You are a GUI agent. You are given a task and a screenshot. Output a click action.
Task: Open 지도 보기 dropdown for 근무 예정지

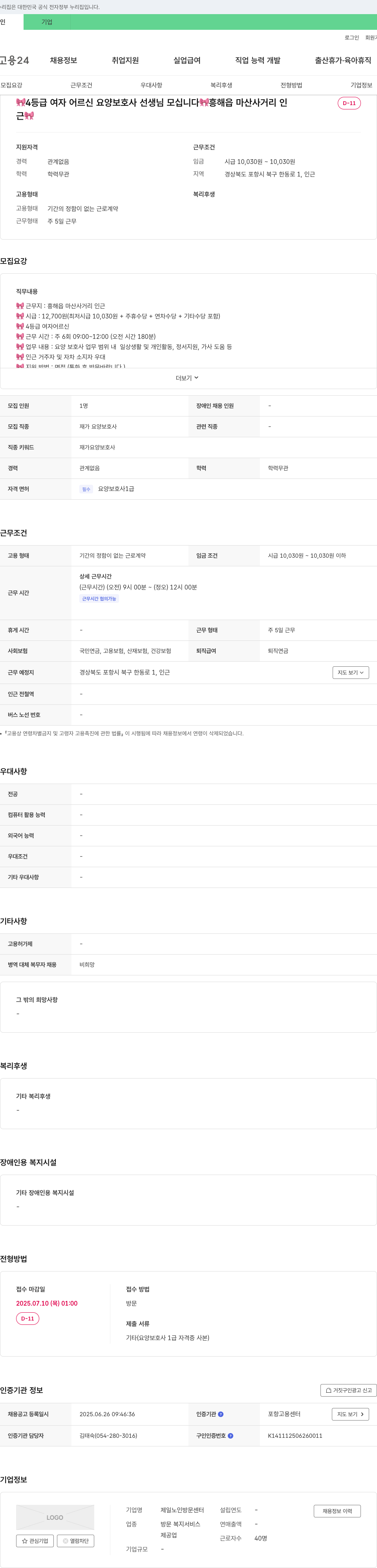[351, 673]
